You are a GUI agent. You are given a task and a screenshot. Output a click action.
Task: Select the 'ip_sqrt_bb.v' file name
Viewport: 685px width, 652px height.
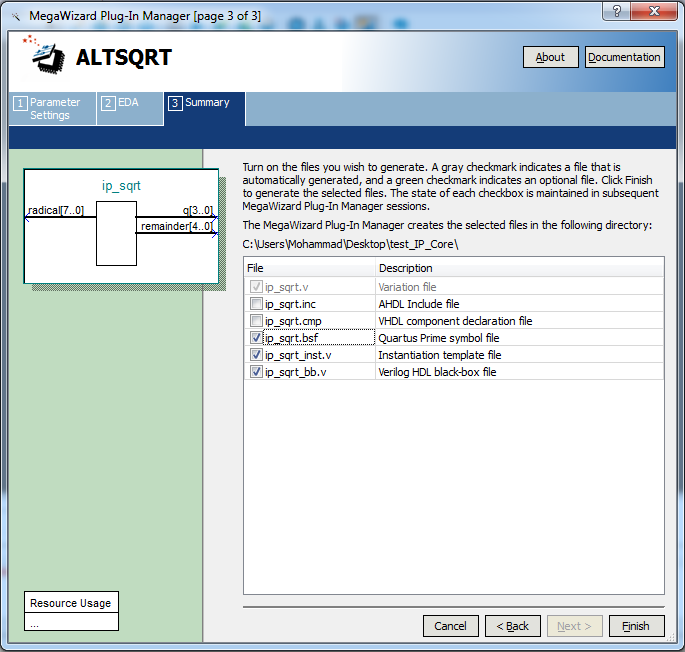[296, 372]
